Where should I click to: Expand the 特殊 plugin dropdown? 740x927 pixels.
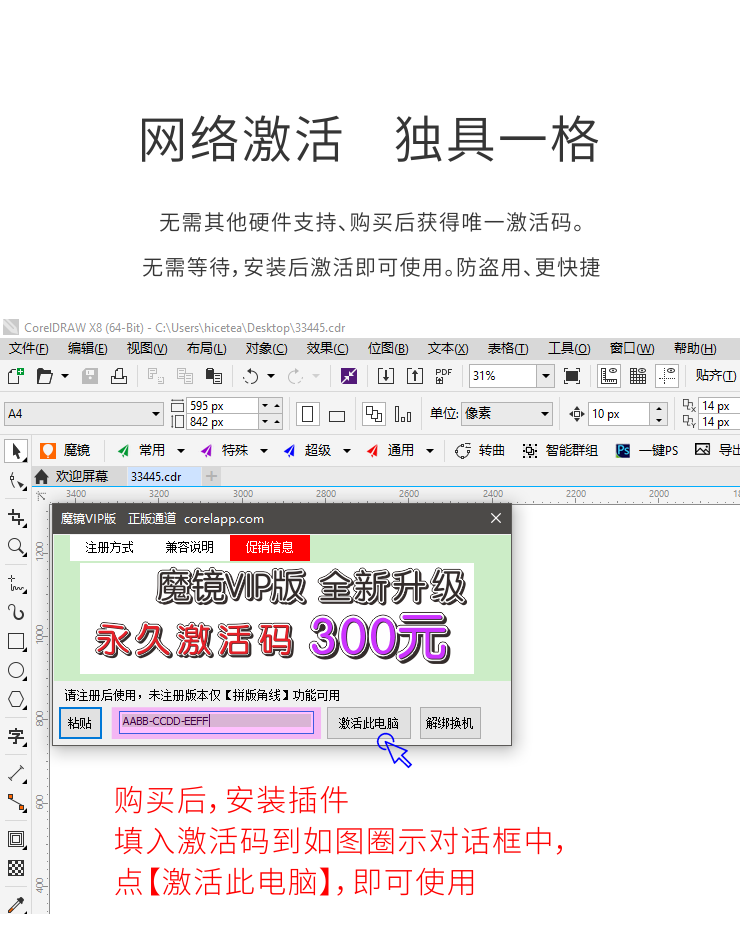coord(264,451)
